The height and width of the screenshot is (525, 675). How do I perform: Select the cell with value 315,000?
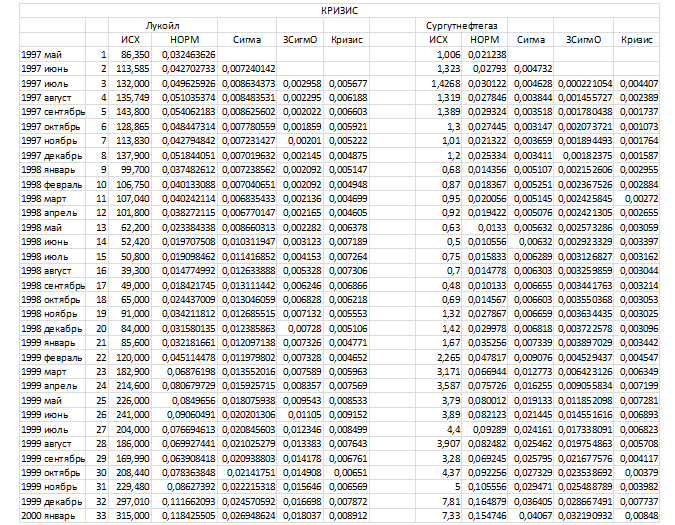click(x=130, y=516)
